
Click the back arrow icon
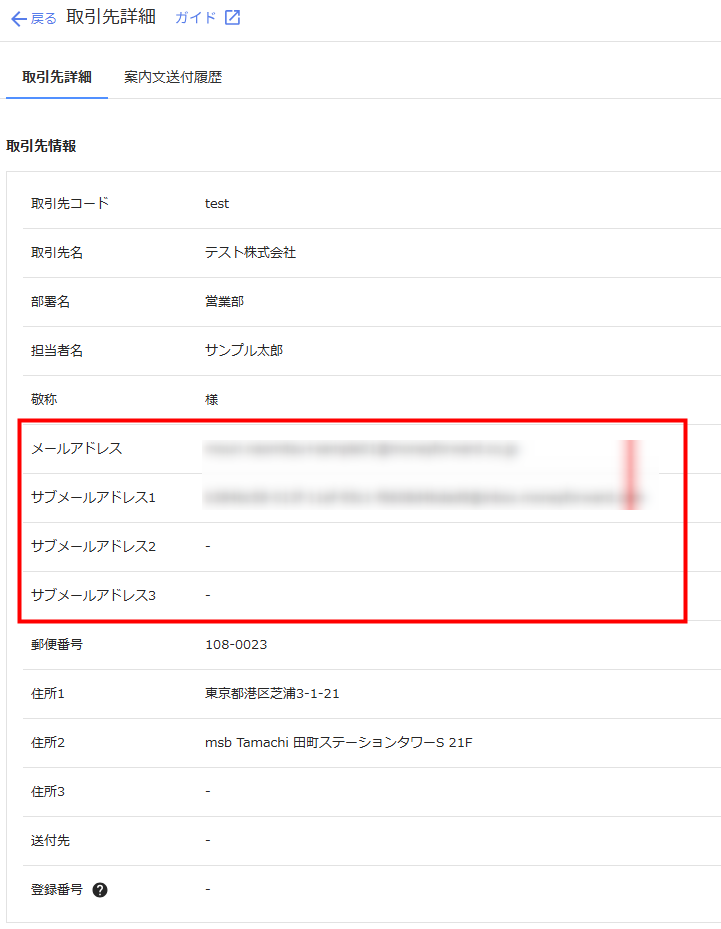(18, 19)
